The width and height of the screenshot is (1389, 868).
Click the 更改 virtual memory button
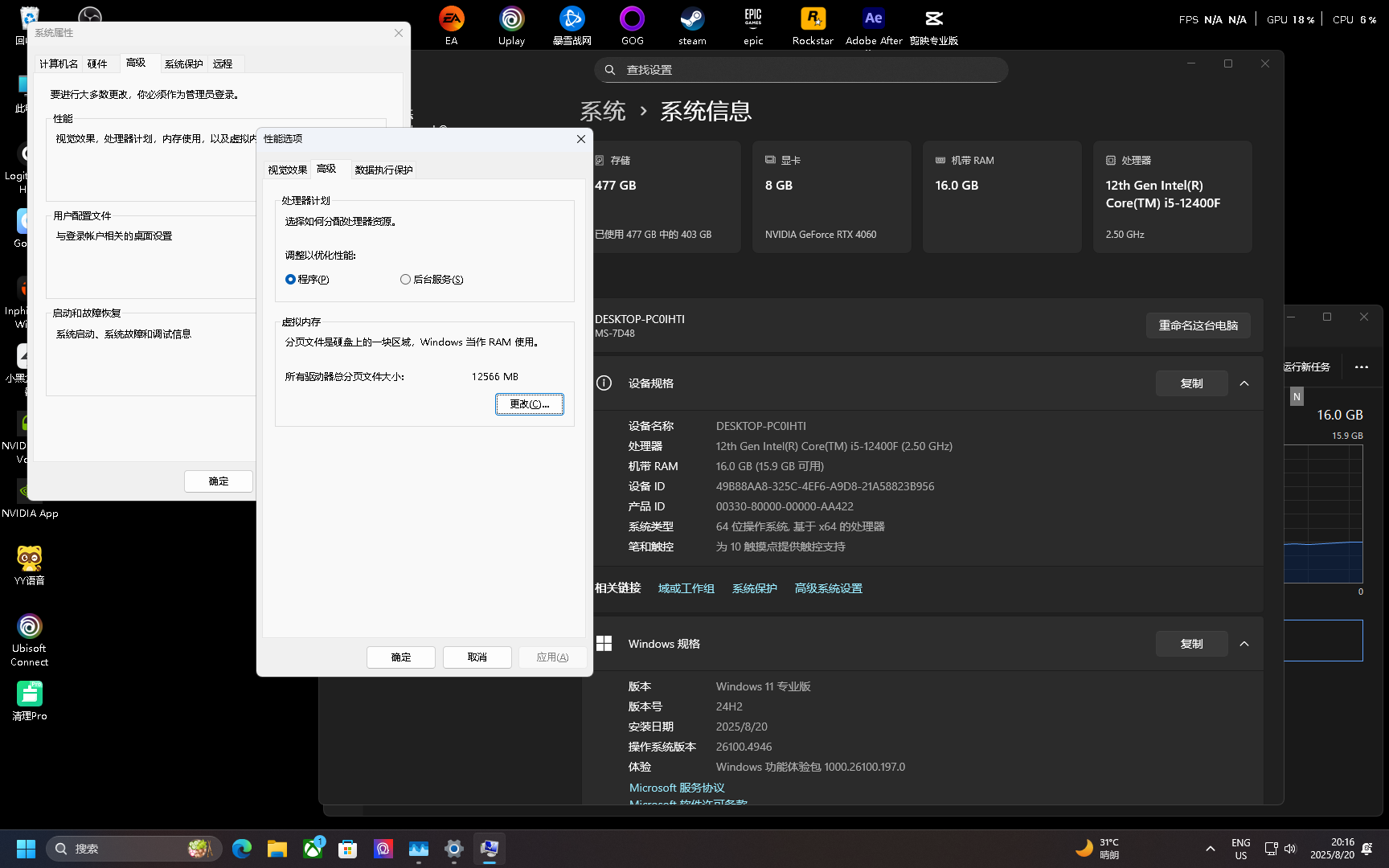pyautogui.click(x=530, y=404)
